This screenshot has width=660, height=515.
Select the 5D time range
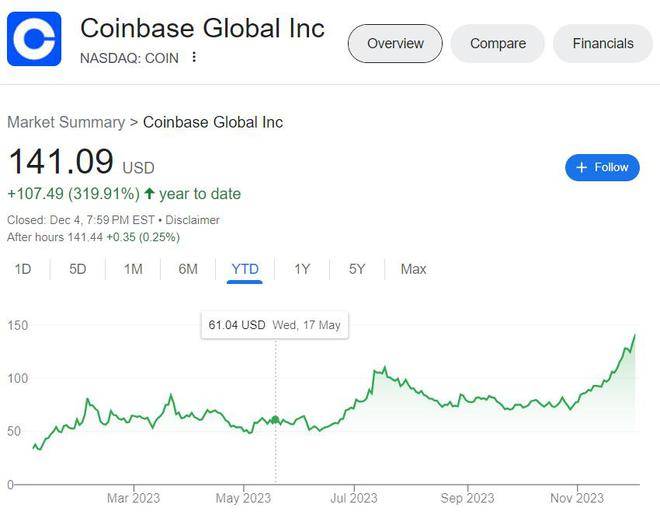[78, 269]
